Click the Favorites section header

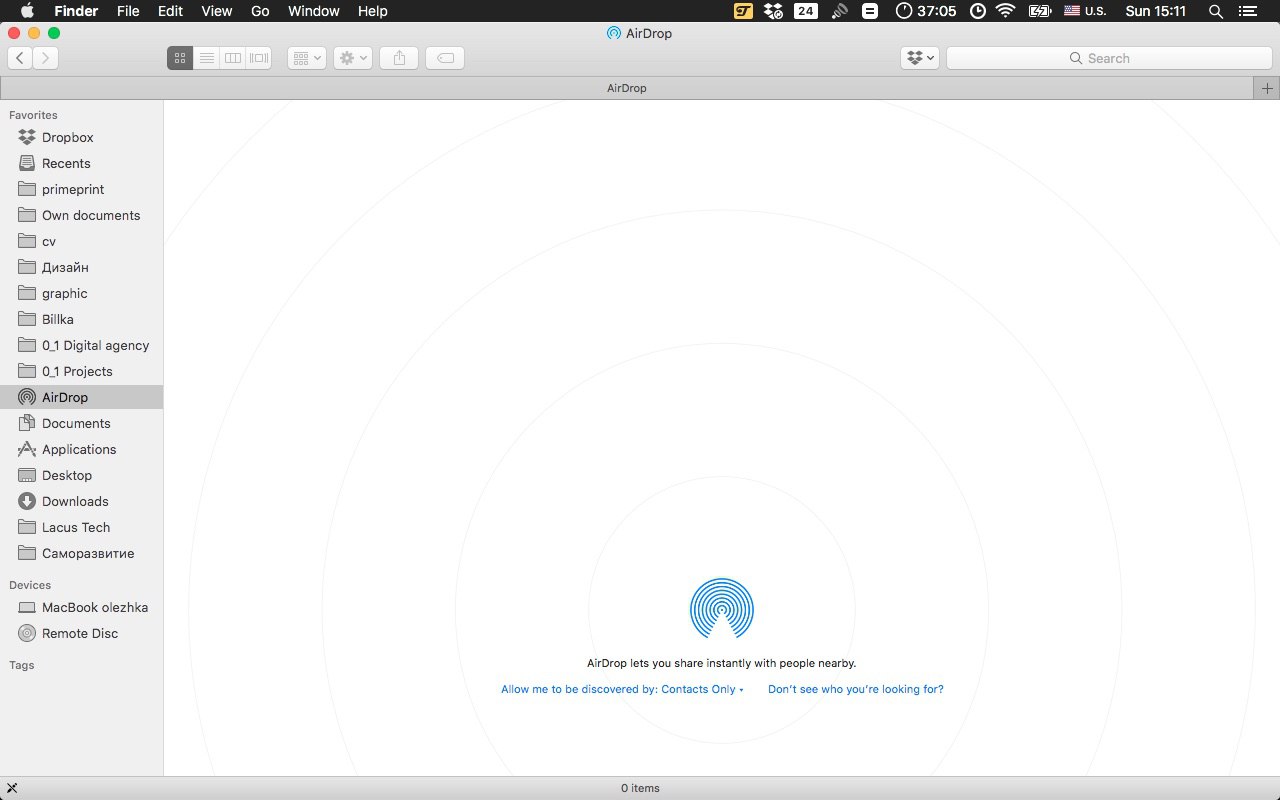[x=33, y=115]
